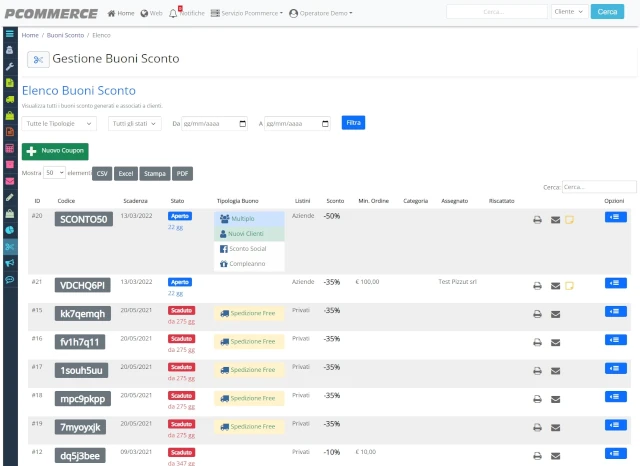Expand the Servizio Pcommerce menu

[x=247, y=13]
